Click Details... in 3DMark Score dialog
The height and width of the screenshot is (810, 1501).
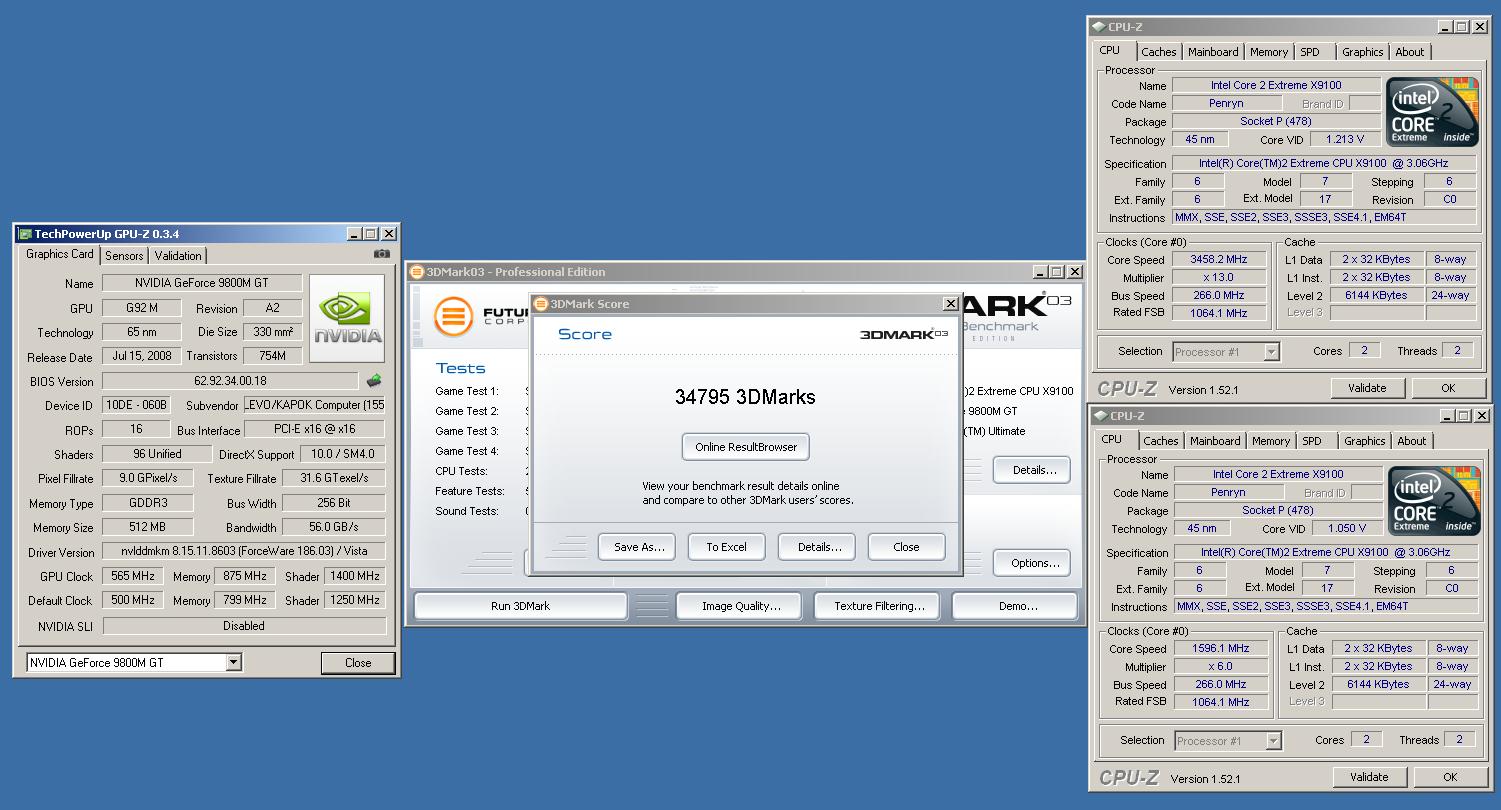817,547
